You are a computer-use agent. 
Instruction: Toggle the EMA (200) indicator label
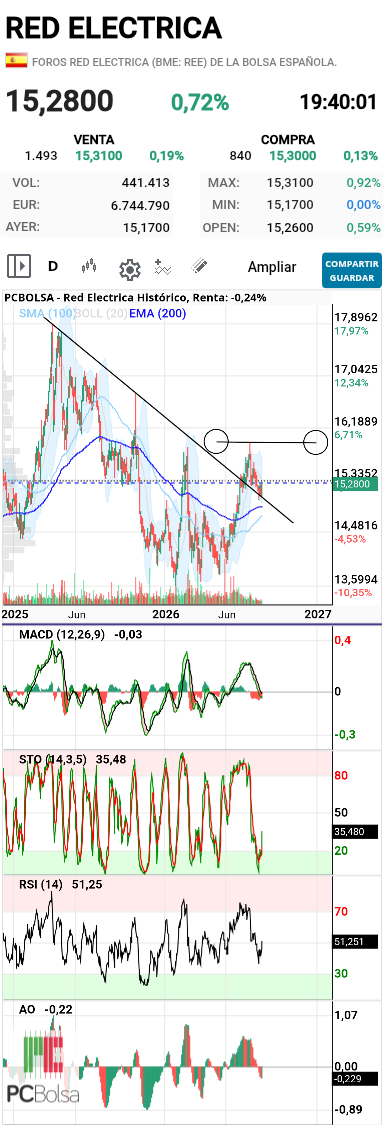(x=158, y=313)
